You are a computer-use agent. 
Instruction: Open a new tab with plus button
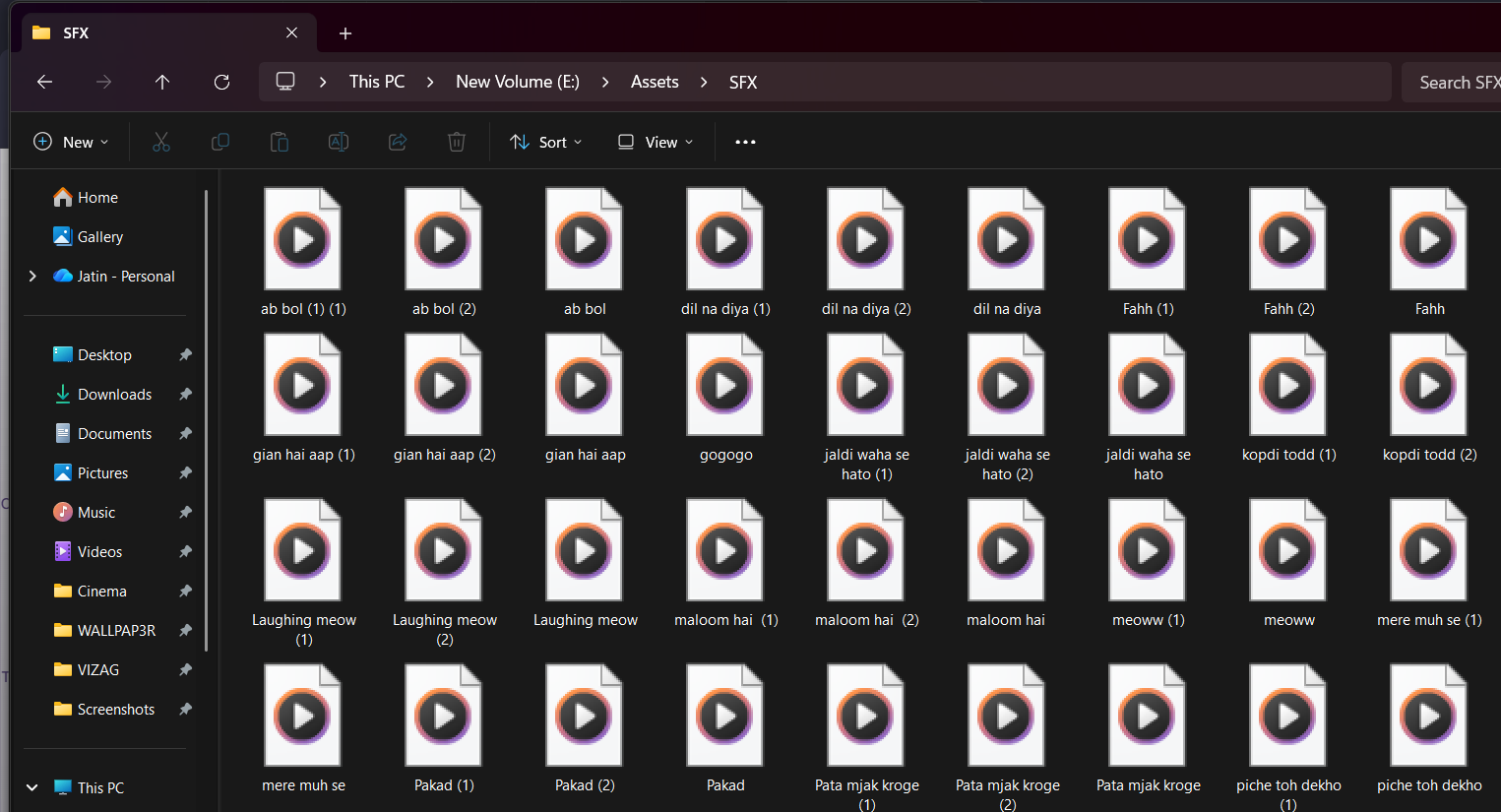[x=345, y=33]
